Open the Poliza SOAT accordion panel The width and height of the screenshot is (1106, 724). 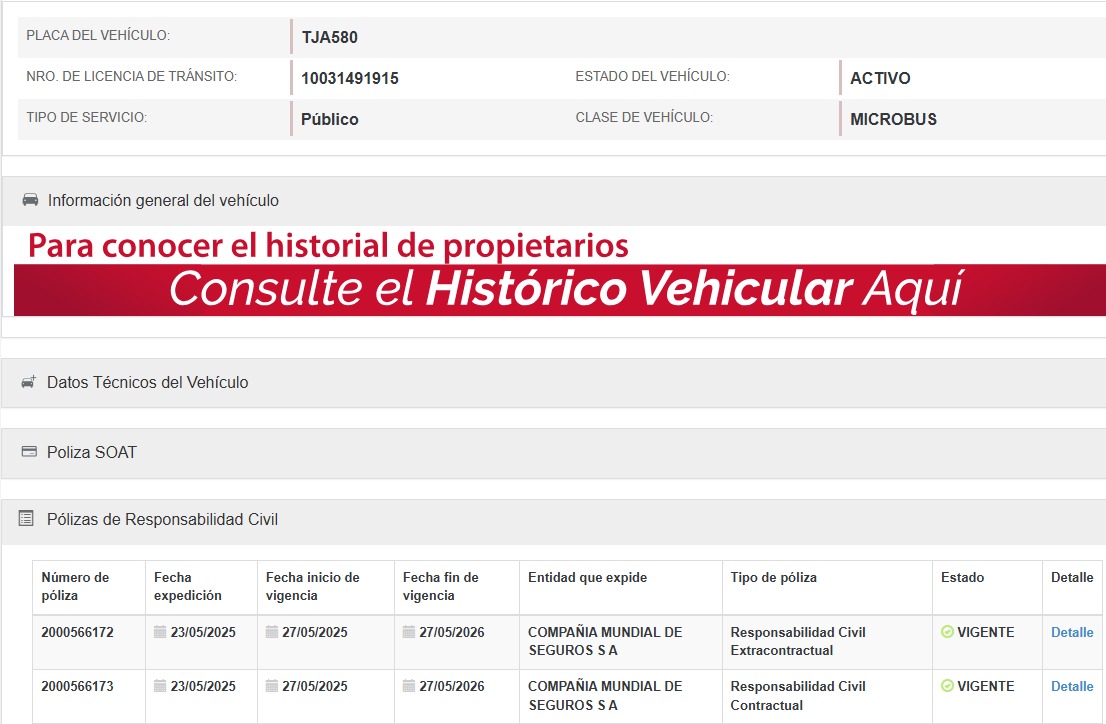click(91, 453)
